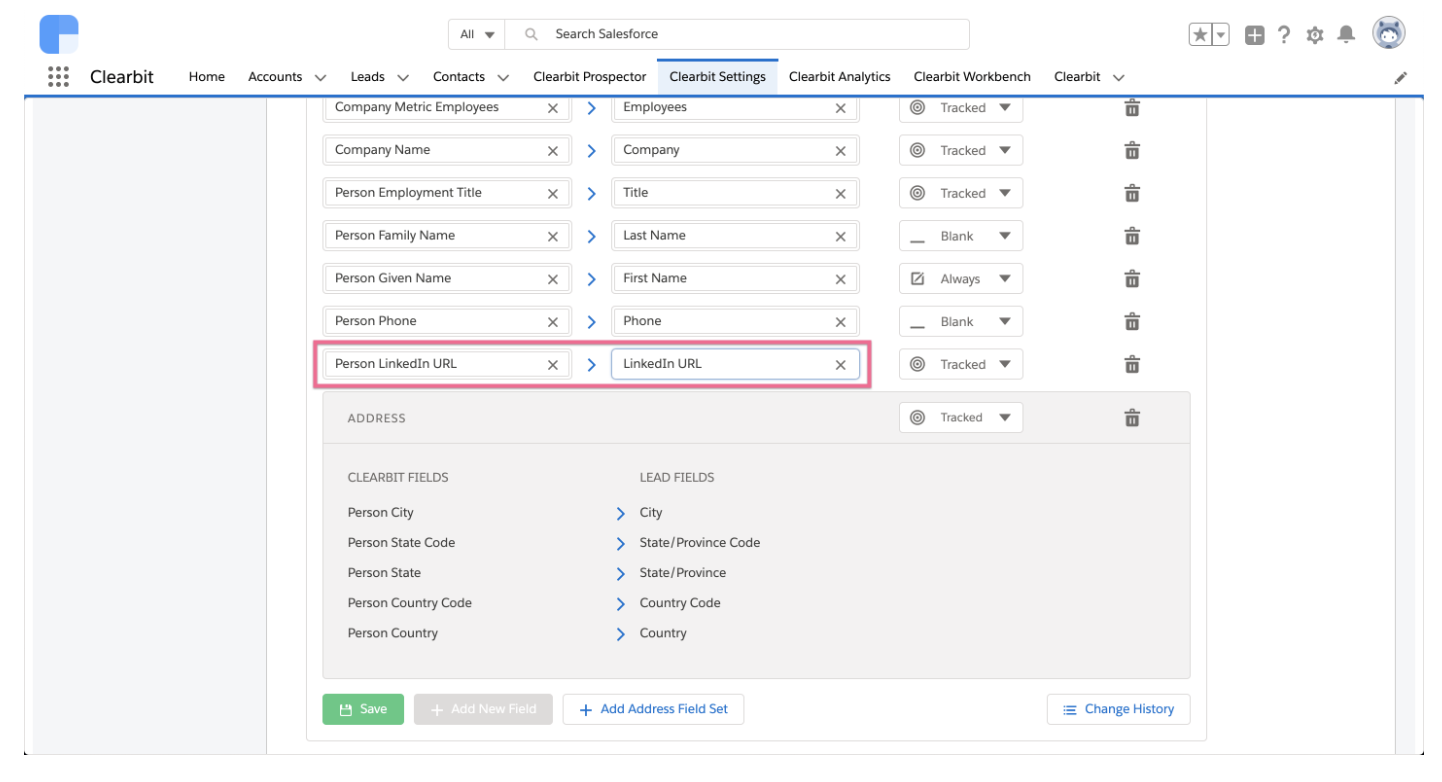Viewport: 1442px width, 782px height.
Task: Click the pencil edit navigation icon
Action: click(1401, 77)
